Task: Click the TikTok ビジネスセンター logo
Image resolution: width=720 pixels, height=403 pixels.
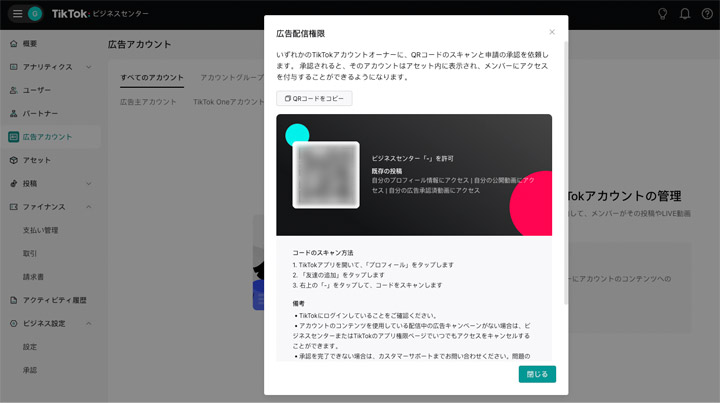Action: 100,14
